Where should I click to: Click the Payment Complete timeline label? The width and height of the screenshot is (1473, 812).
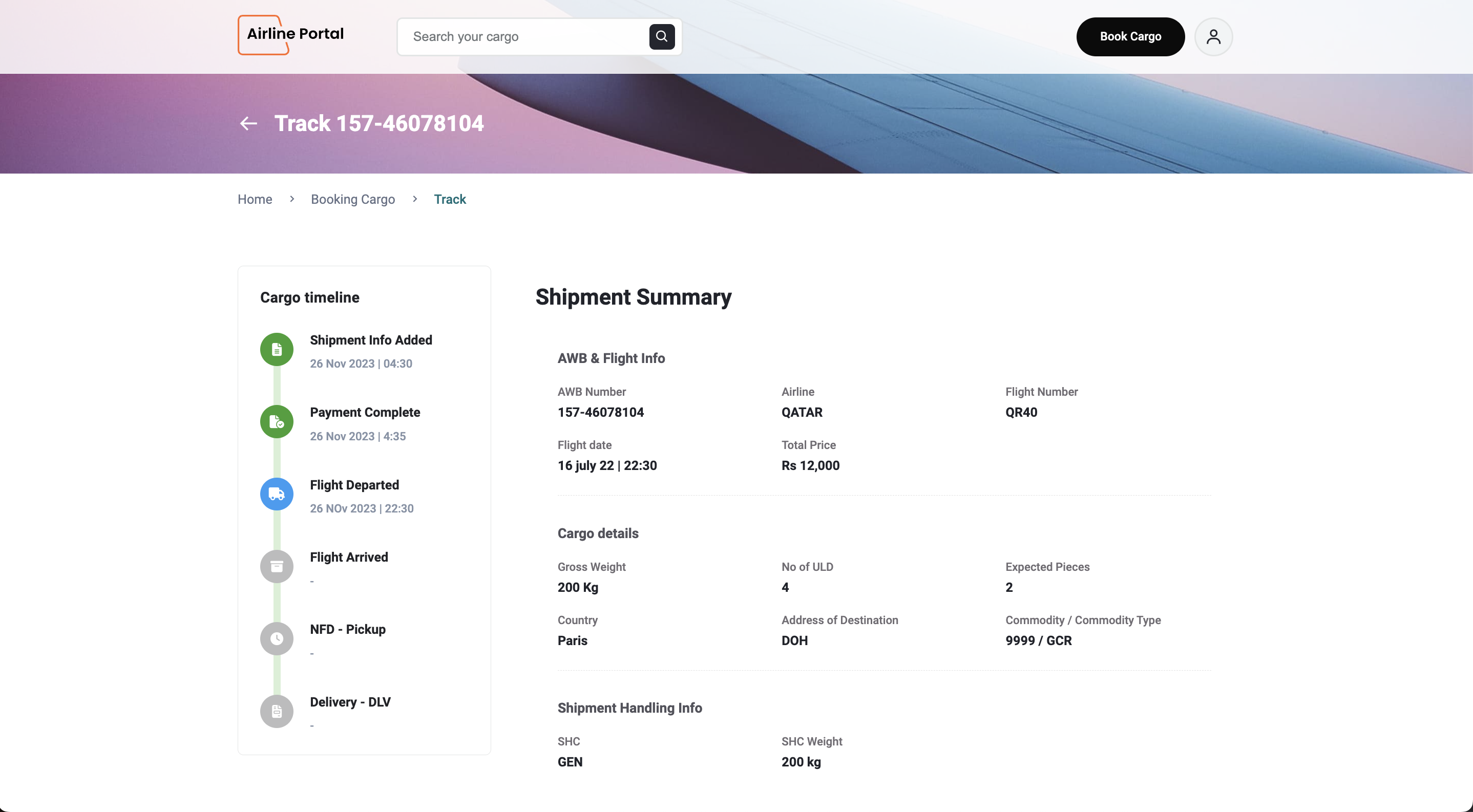point(365,412)
